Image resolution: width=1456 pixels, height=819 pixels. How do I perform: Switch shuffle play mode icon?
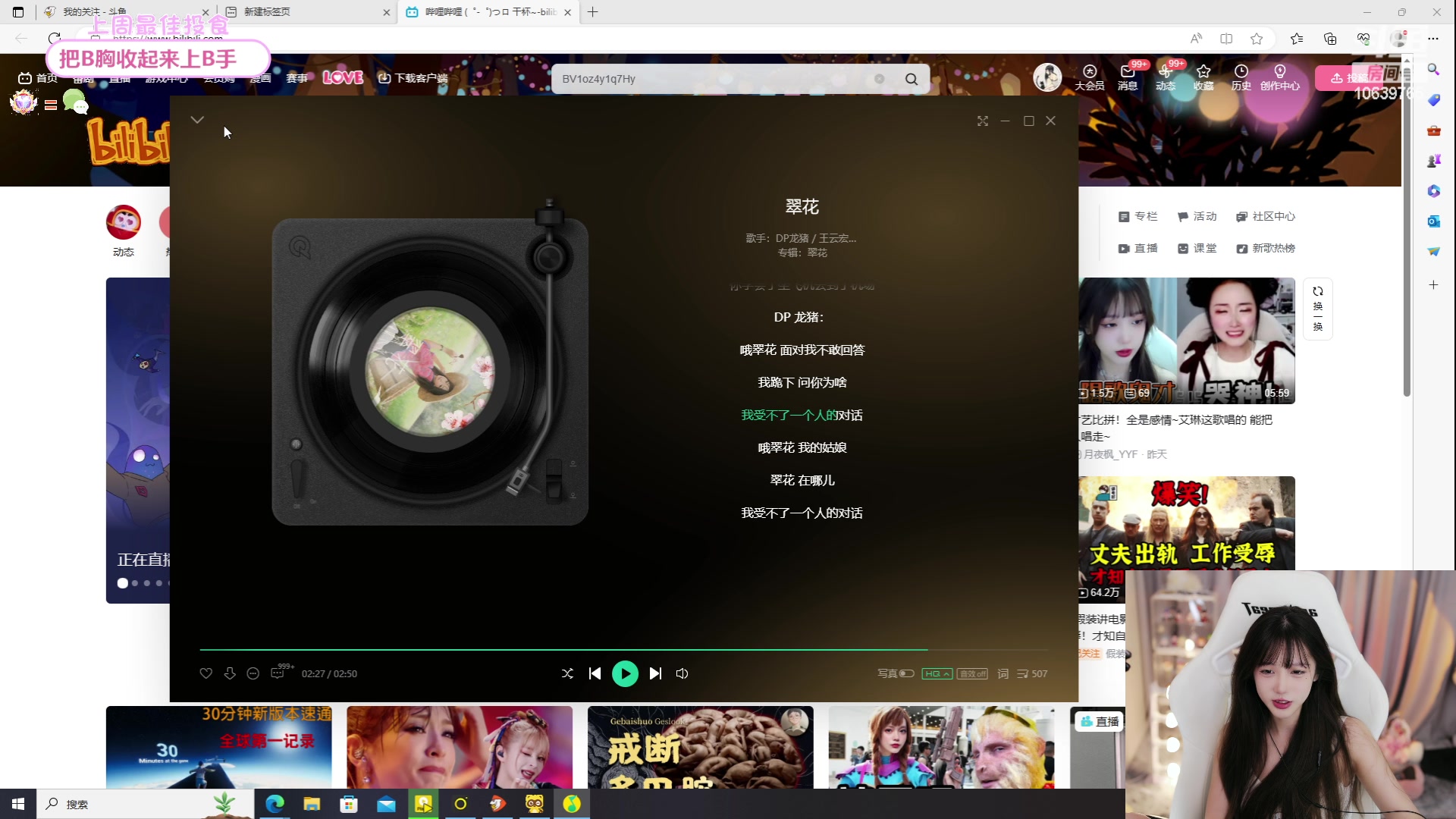567,673
